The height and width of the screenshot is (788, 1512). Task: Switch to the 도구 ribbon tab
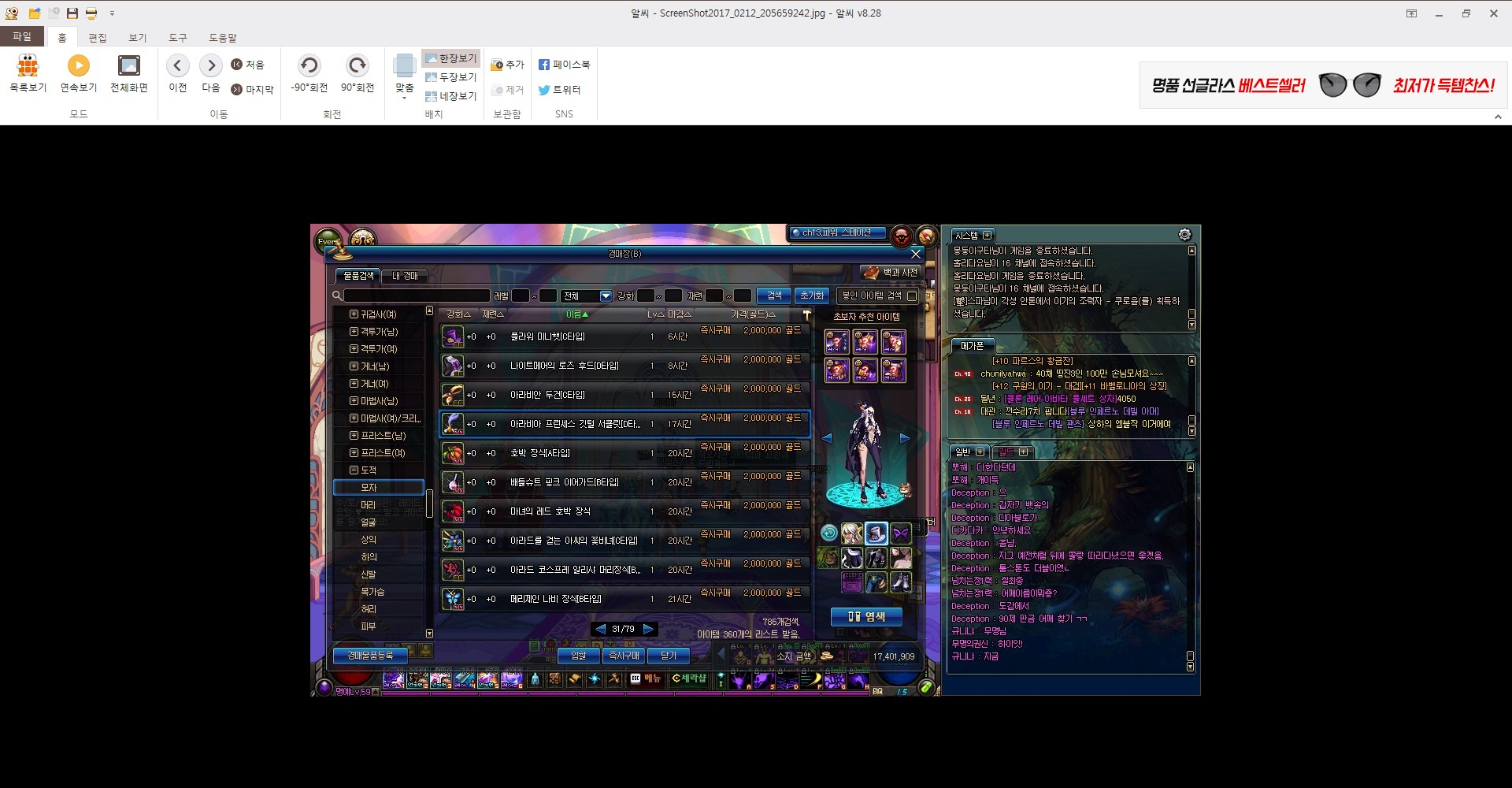(x=178, y=37)
